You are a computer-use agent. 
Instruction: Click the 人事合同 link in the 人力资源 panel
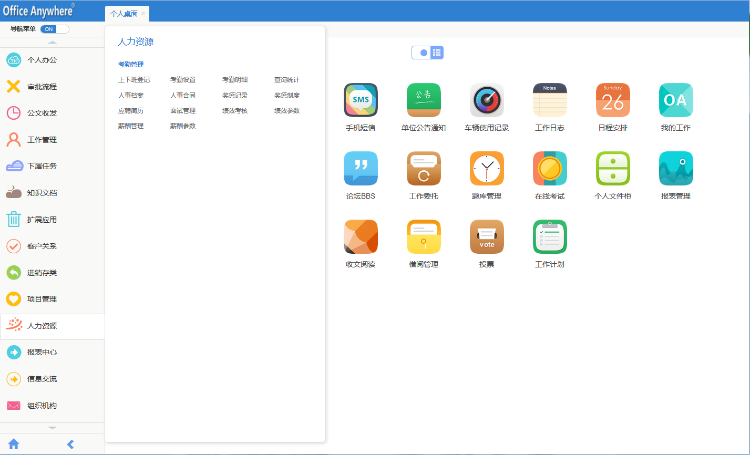tap(183, 95)
